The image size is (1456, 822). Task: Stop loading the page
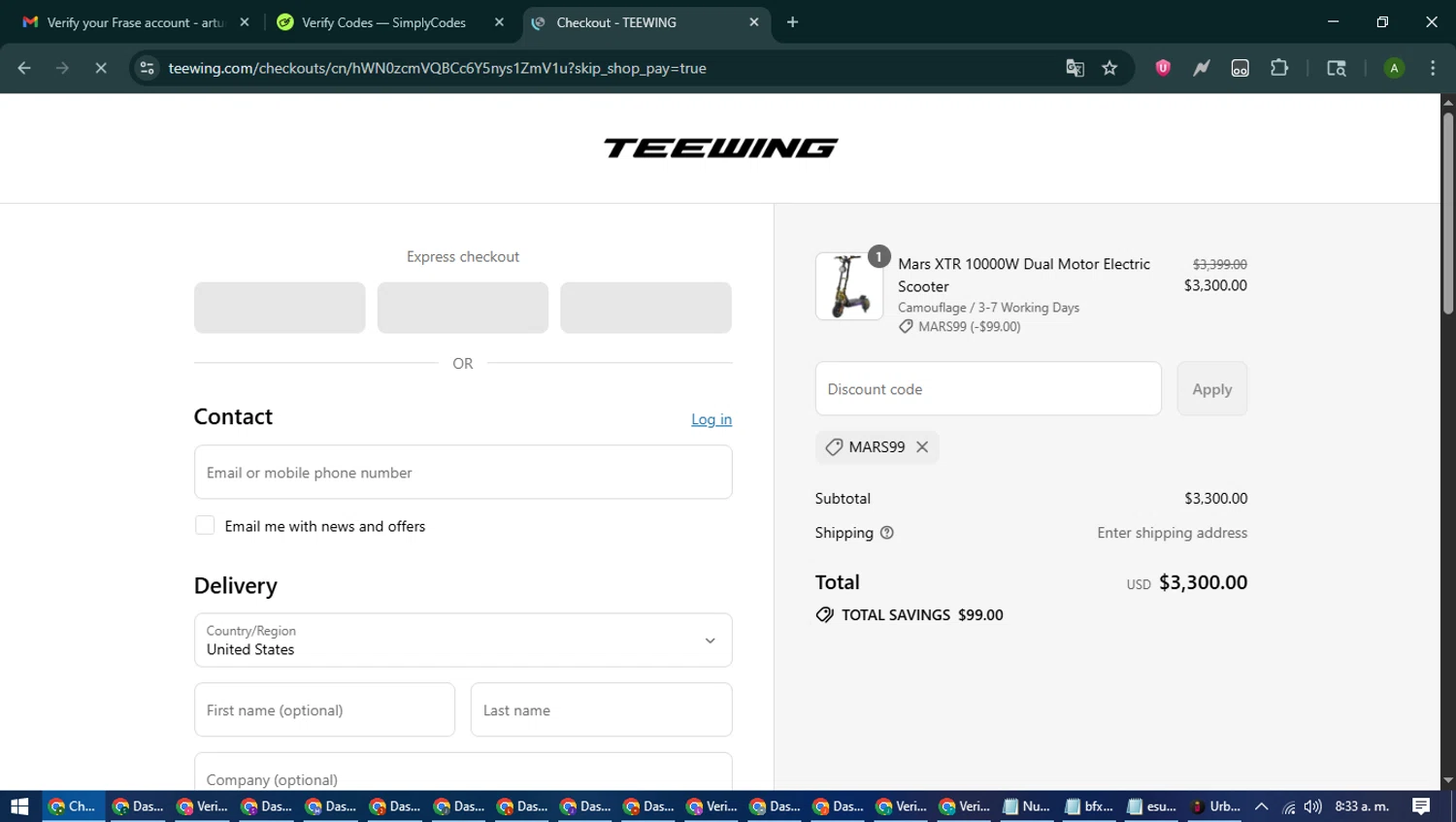(x=101, y=68)
